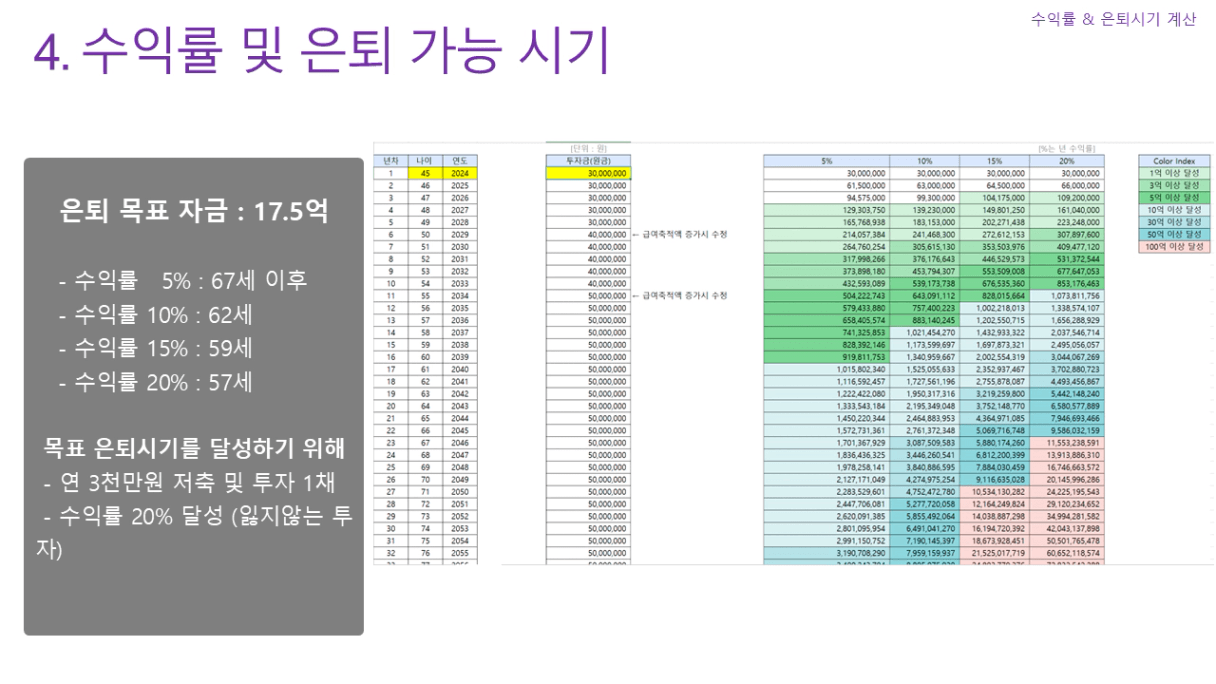The height and width of the screenshot is (684, 1216).
Task: Select the cell '60,652,118,574'
Action: tap(1066, 552)
